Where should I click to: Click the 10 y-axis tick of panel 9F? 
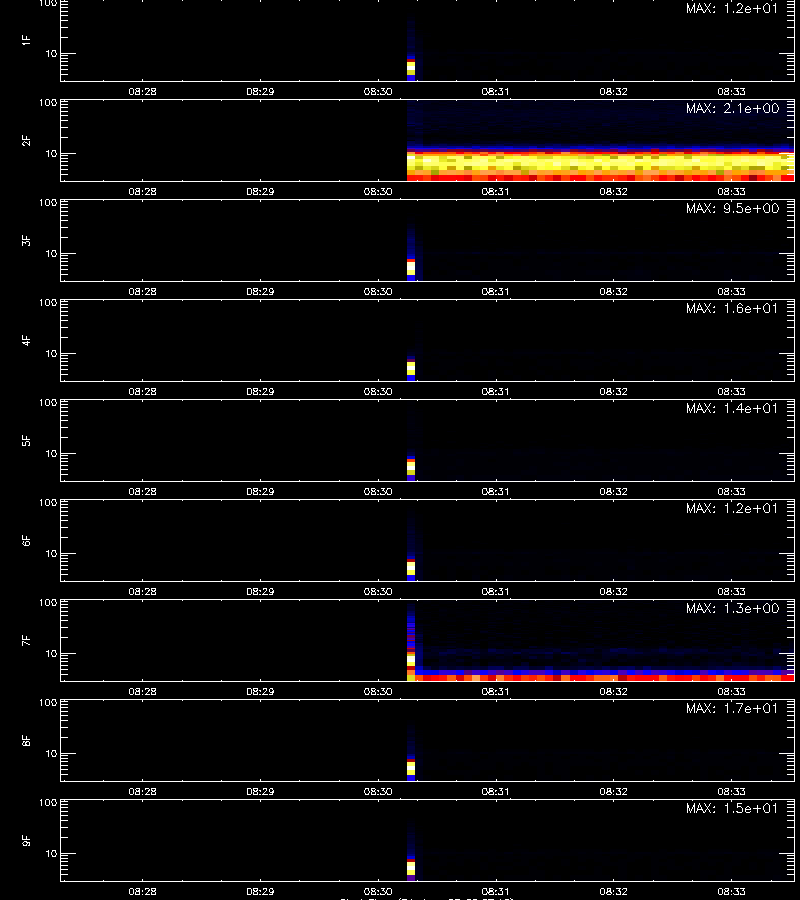click(52, 854)
